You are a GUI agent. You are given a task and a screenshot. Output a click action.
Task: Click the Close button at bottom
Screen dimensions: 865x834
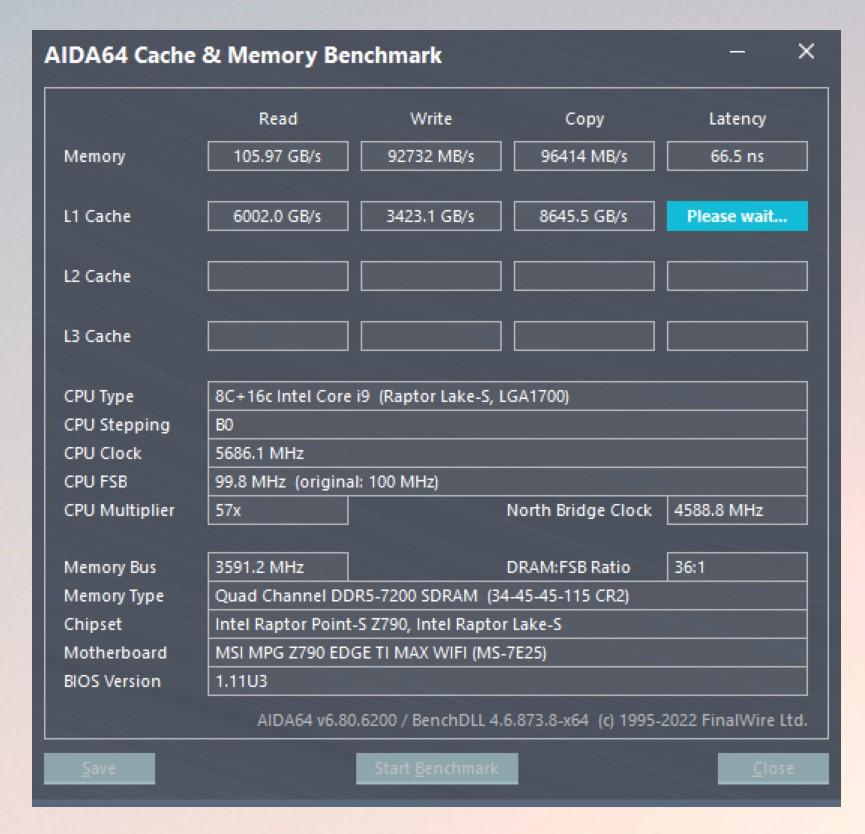click(x=773, y=768)
